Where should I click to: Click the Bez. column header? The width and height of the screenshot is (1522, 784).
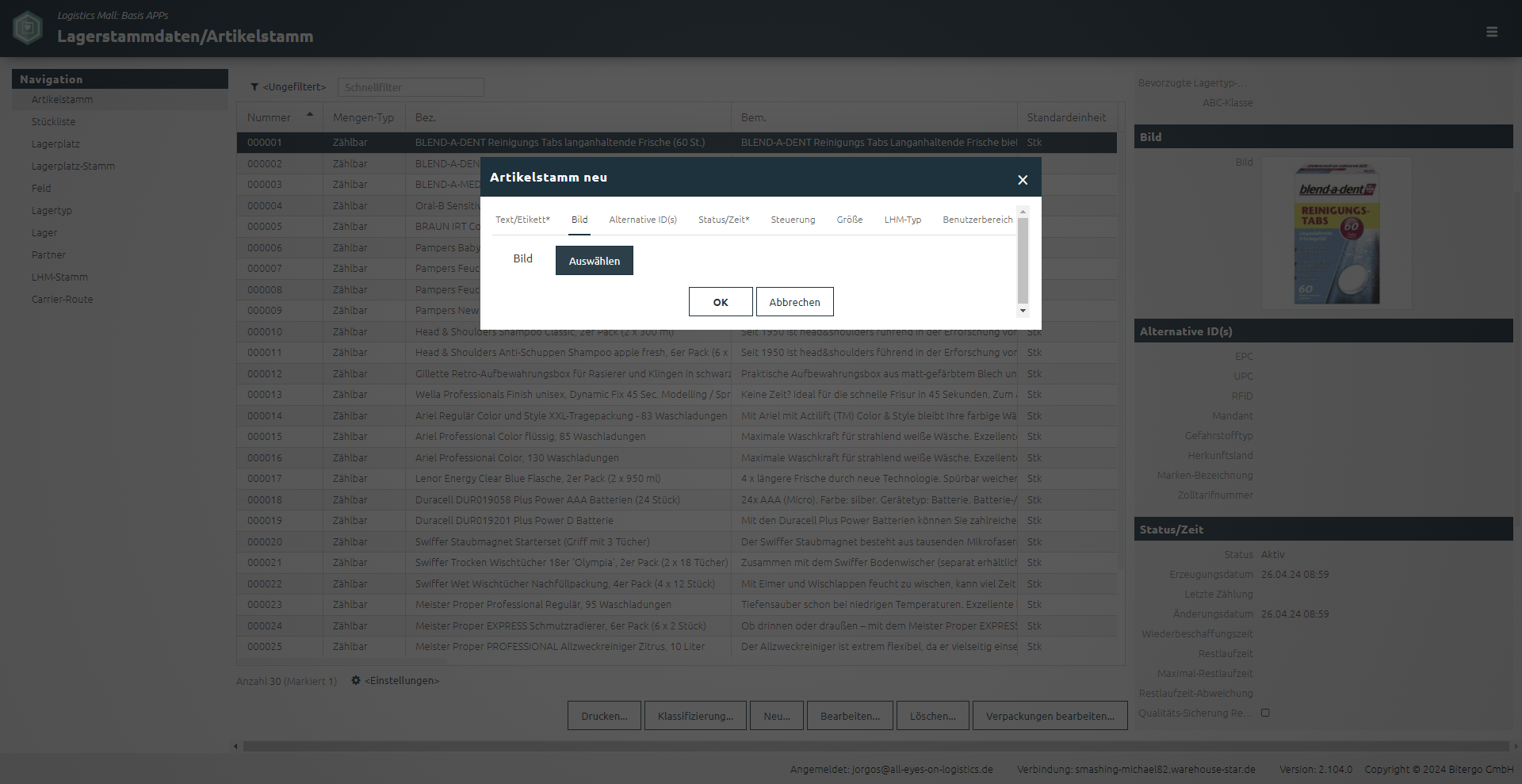[x=568, y=117]
